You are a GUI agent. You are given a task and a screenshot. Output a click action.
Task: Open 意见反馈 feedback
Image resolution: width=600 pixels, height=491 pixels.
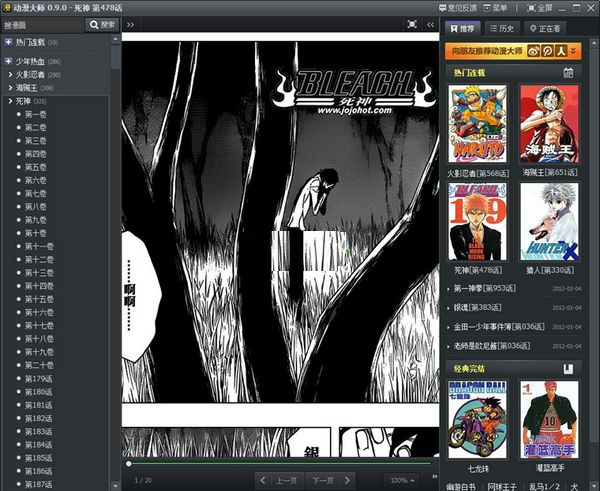click(x=458, y=8)
